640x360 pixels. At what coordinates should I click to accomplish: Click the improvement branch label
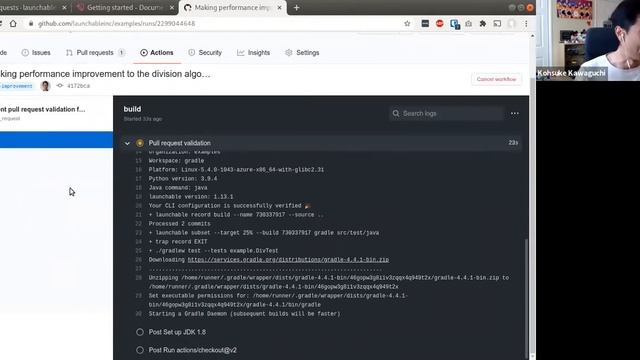click(16, 86)
